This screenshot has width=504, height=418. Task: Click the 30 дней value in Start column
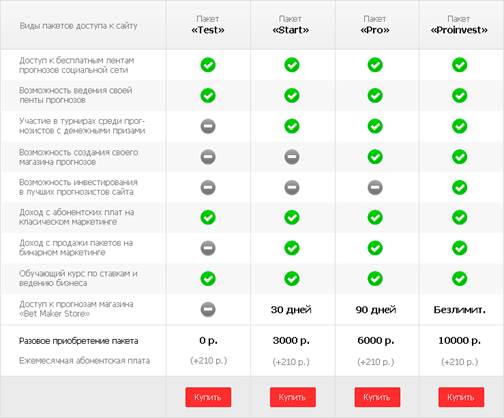pyautogui.click(x=291, y=310)
